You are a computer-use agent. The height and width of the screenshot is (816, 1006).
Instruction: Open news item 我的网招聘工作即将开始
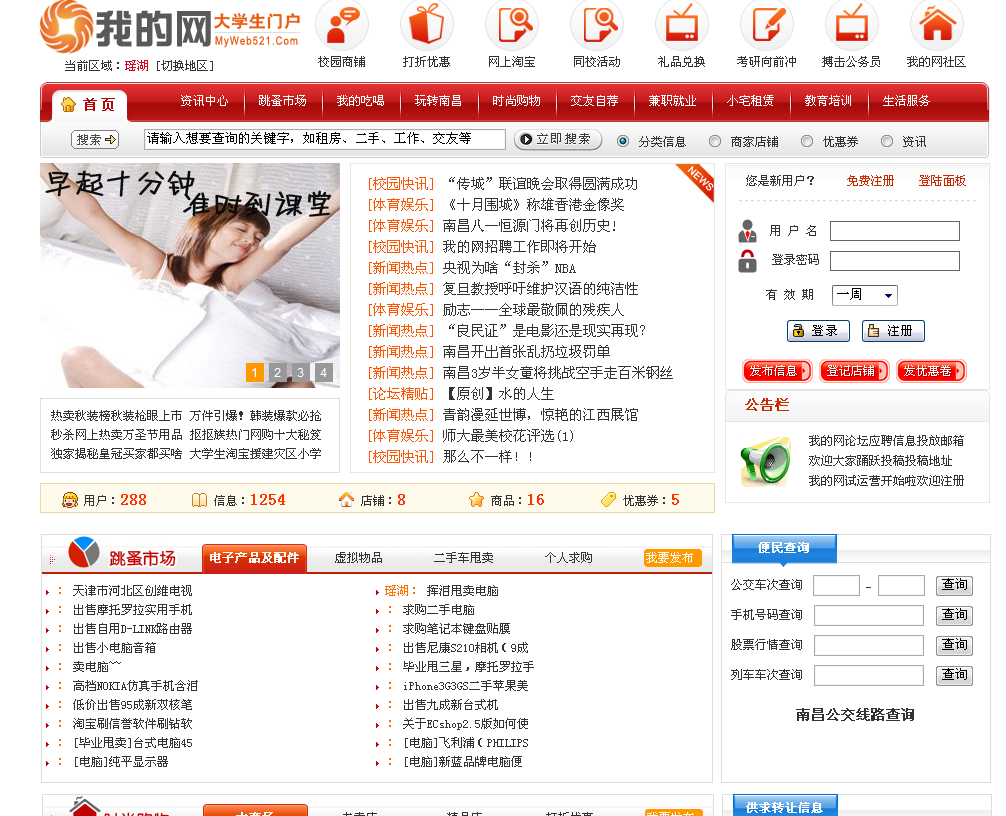click(519, 247)
